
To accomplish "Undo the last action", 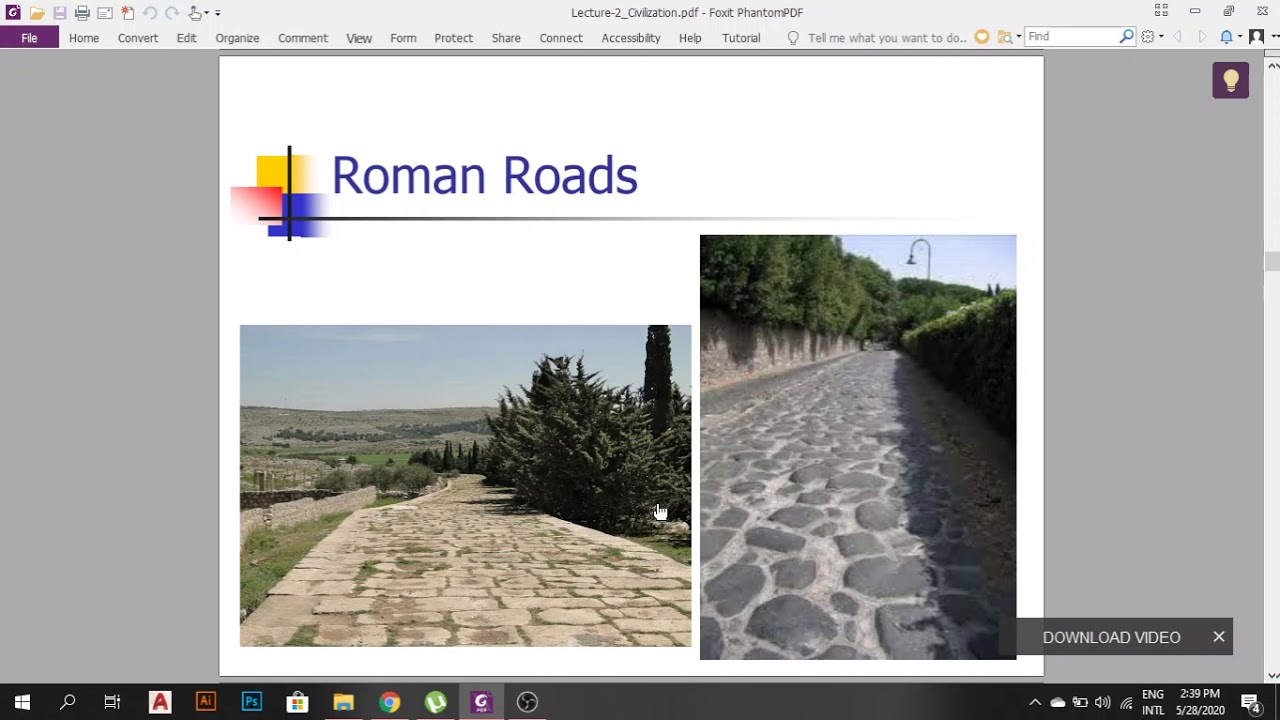I will (x=150, y=13).
